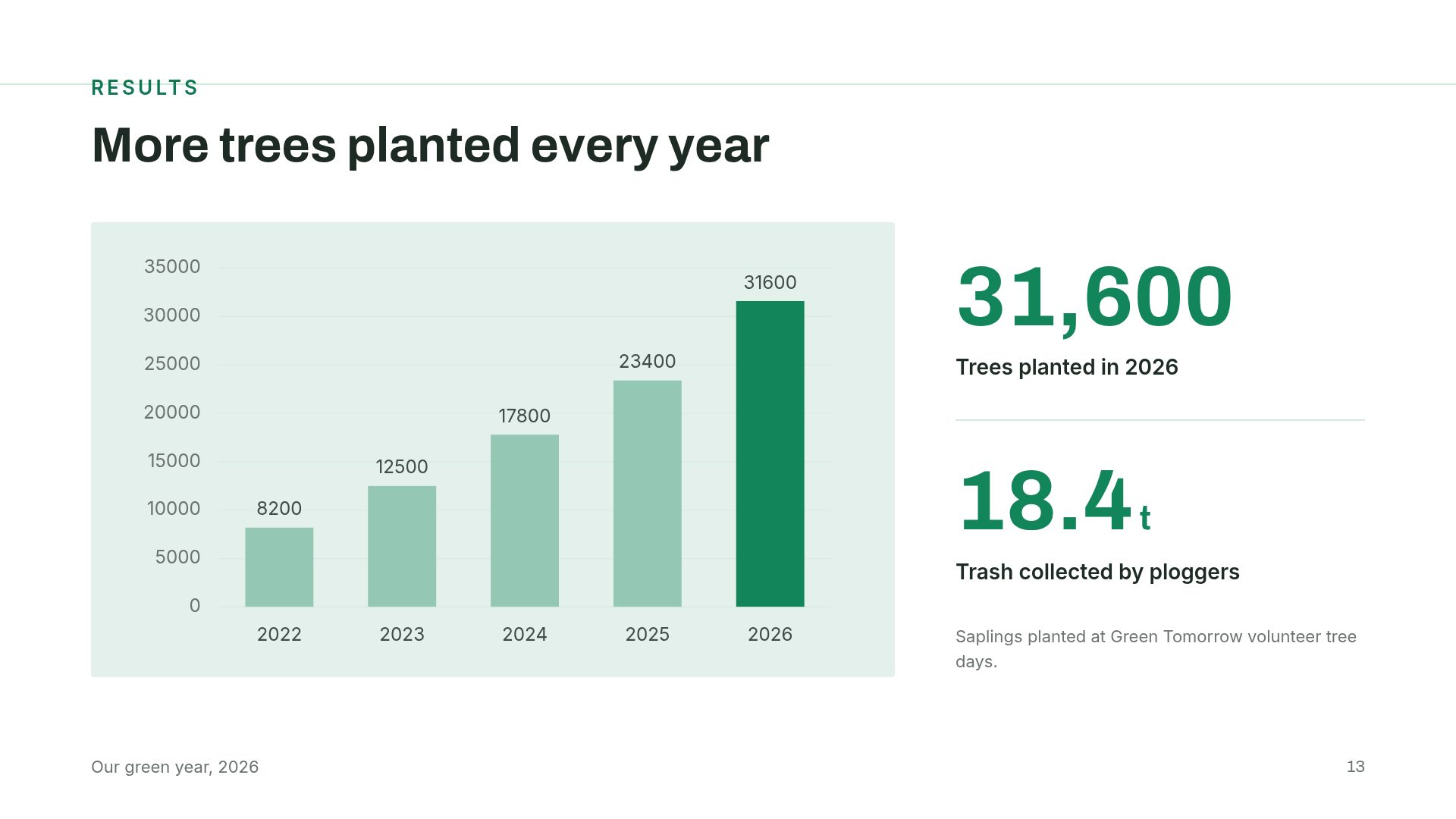Click the 2023 bar in chart
The height and width of the screenshot is (819, 1456).
click(402, 546)
